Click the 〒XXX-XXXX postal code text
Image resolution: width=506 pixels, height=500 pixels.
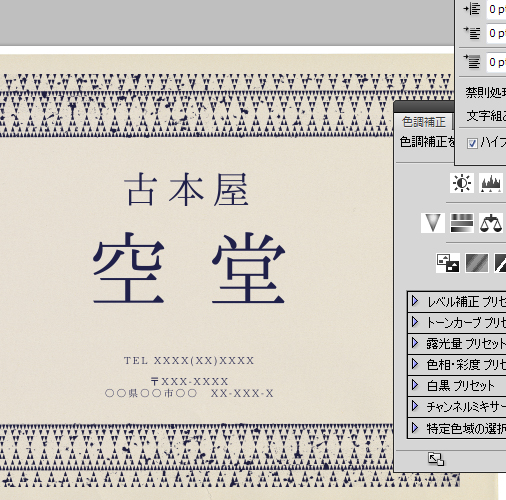[x=189, y=381]
